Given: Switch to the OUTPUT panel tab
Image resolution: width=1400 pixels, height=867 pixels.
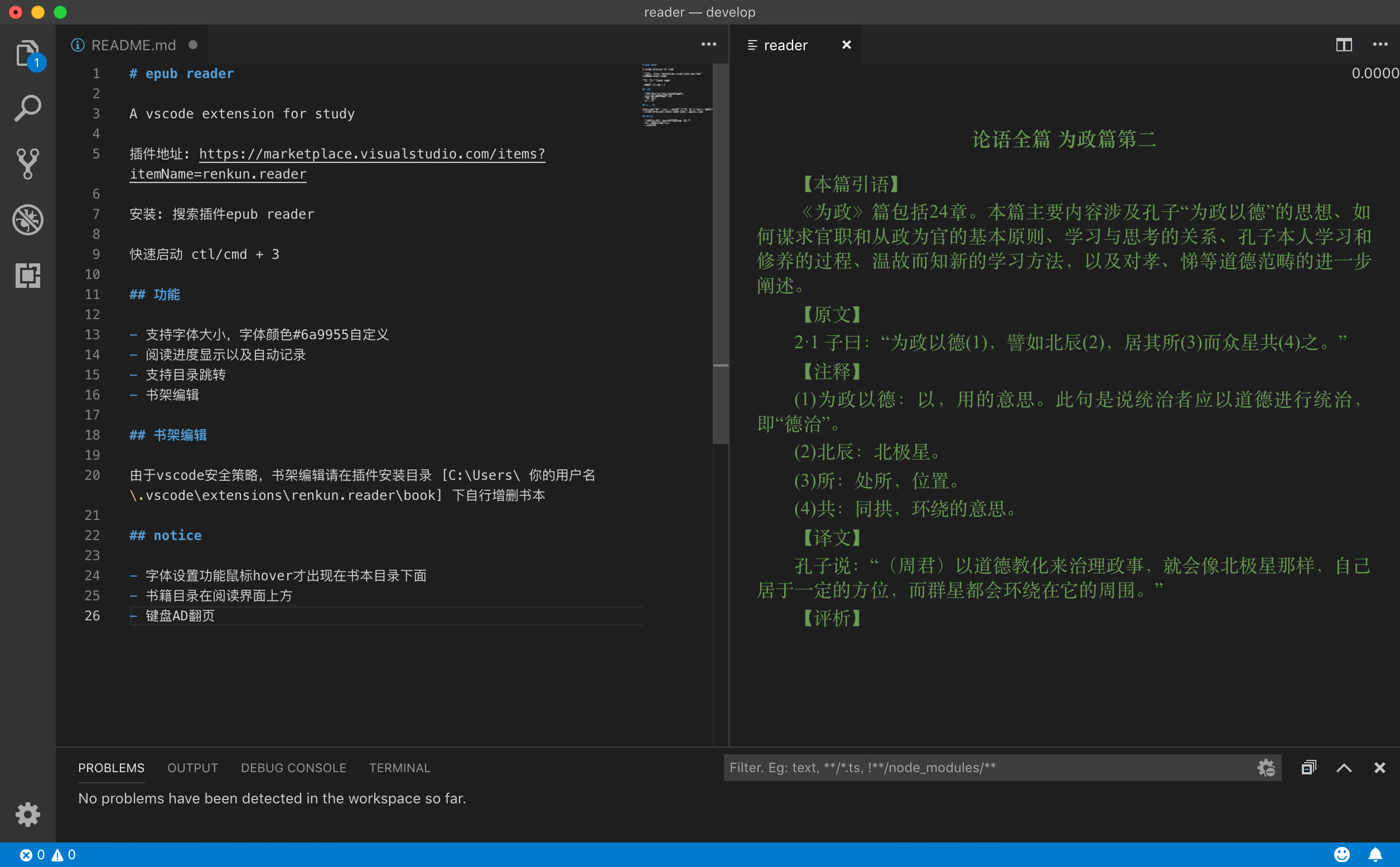Looking at the screenshot, I should pos(192,767).
